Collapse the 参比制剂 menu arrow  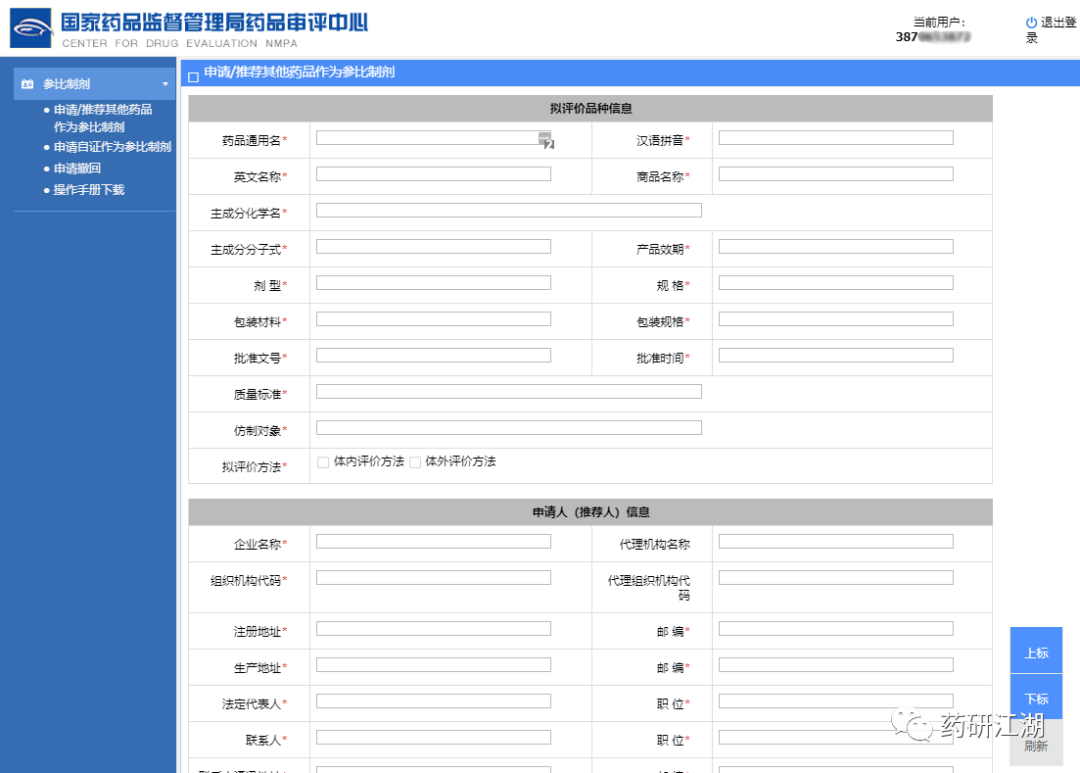pyautogui.click(x=165, y=84)
